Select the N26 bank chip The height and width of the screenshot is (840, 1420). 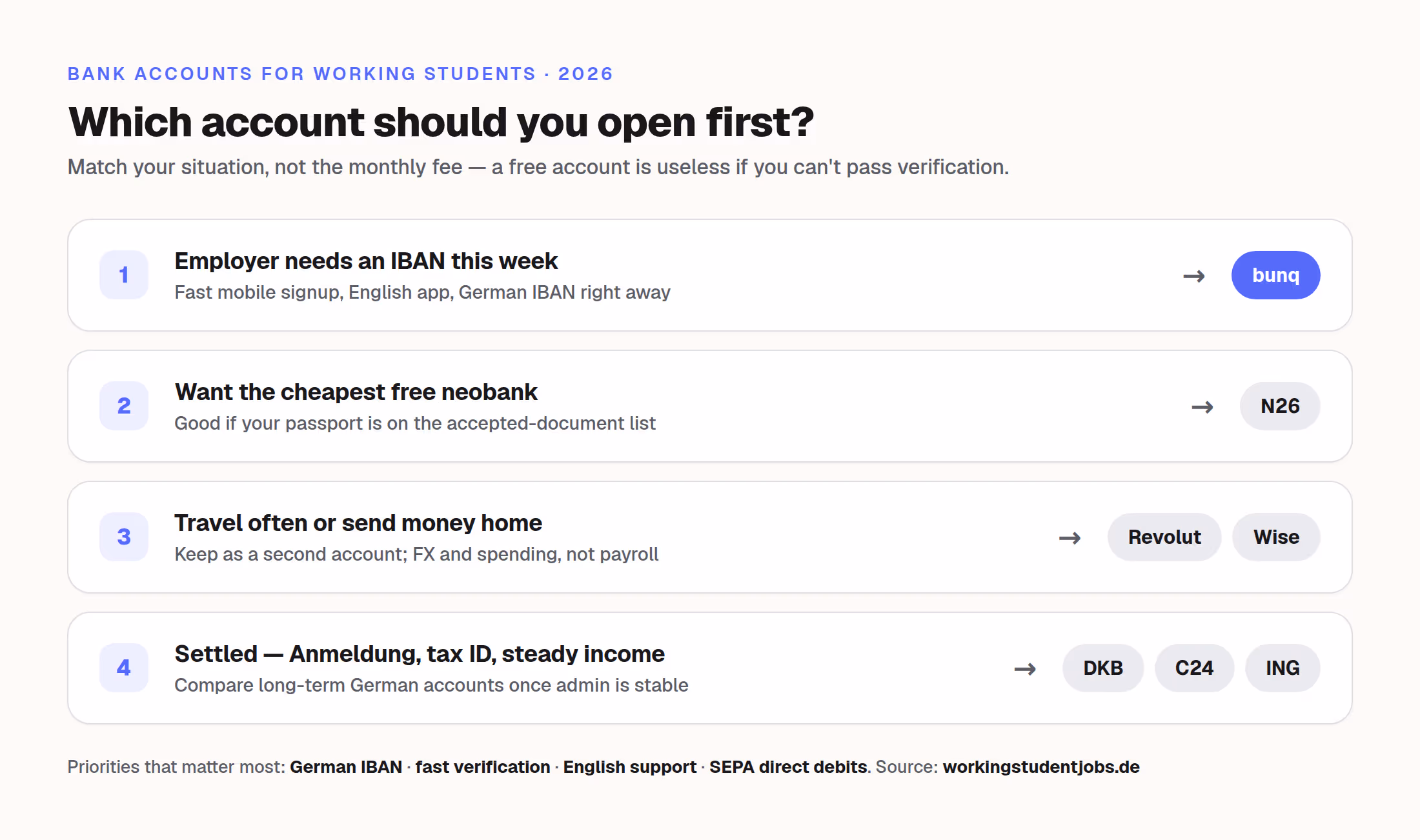coord(1280,406)
